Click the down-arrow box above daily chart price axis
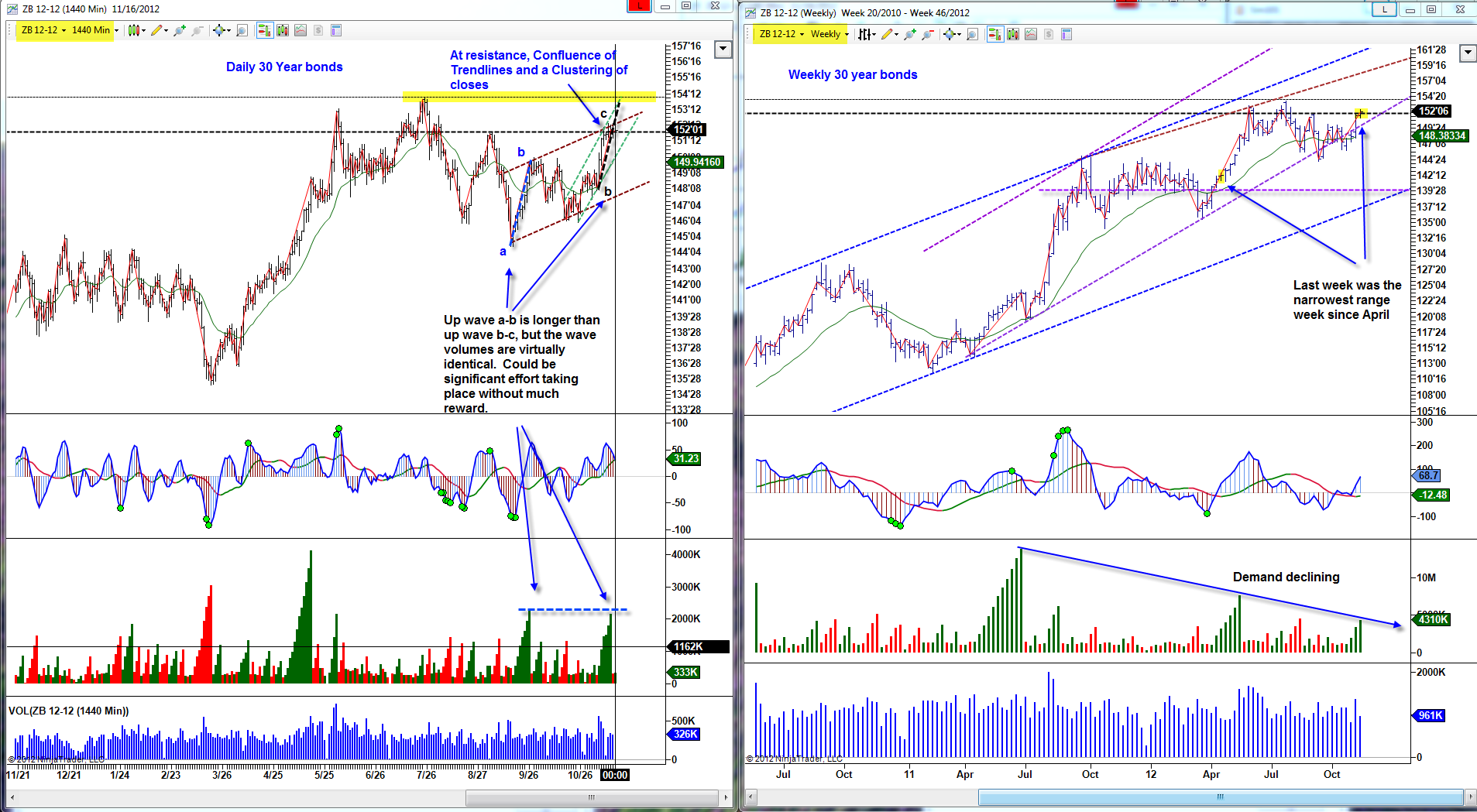The width and height of the screenshot is (1477, 812). pyautogui.click(x=723, y=50)
